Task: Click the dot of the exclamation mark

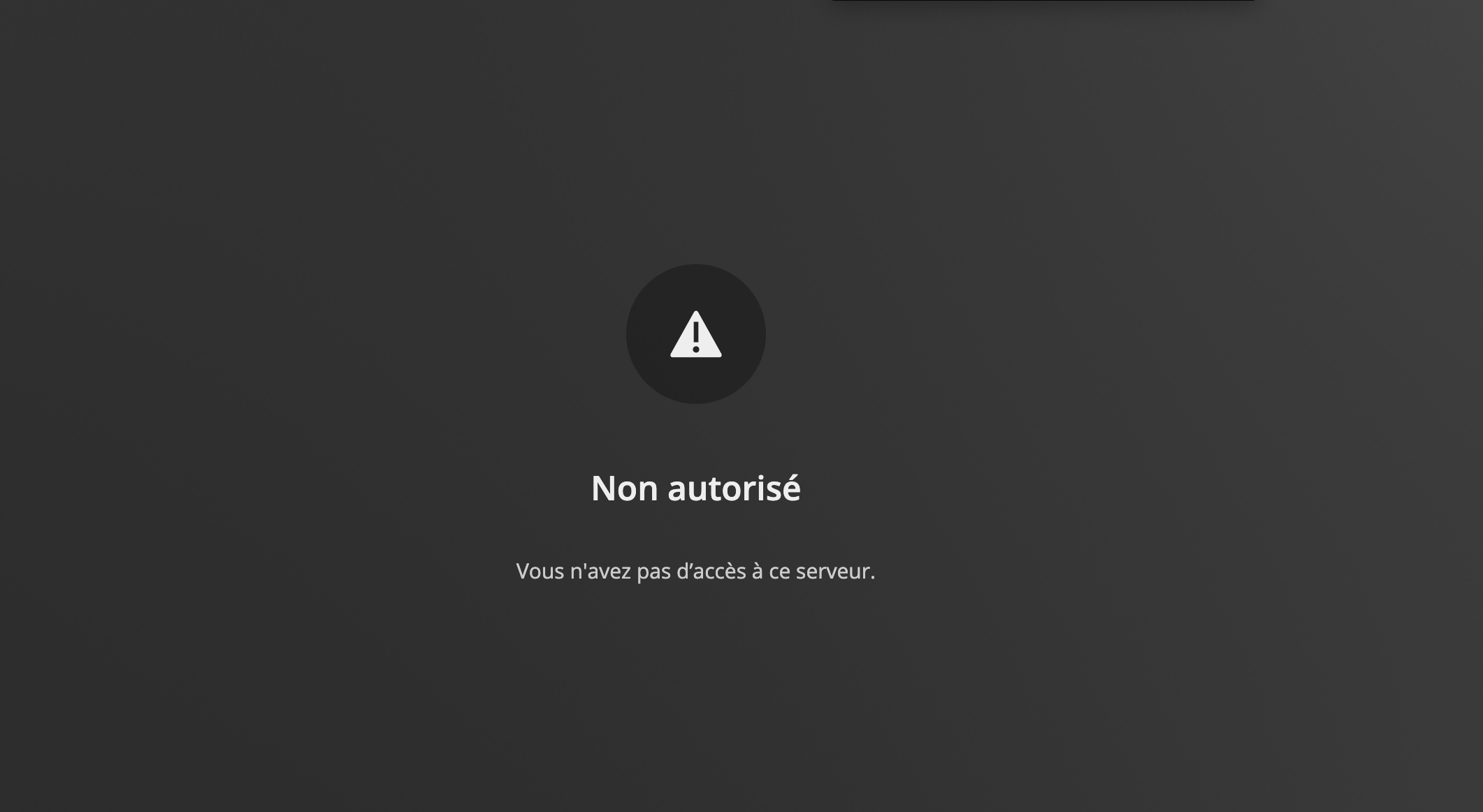Action: [x=695, y=349]
